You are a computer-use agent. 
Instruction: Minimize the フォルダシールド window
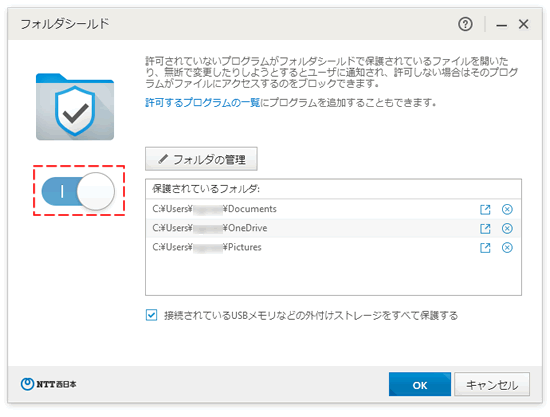point(501,25)
